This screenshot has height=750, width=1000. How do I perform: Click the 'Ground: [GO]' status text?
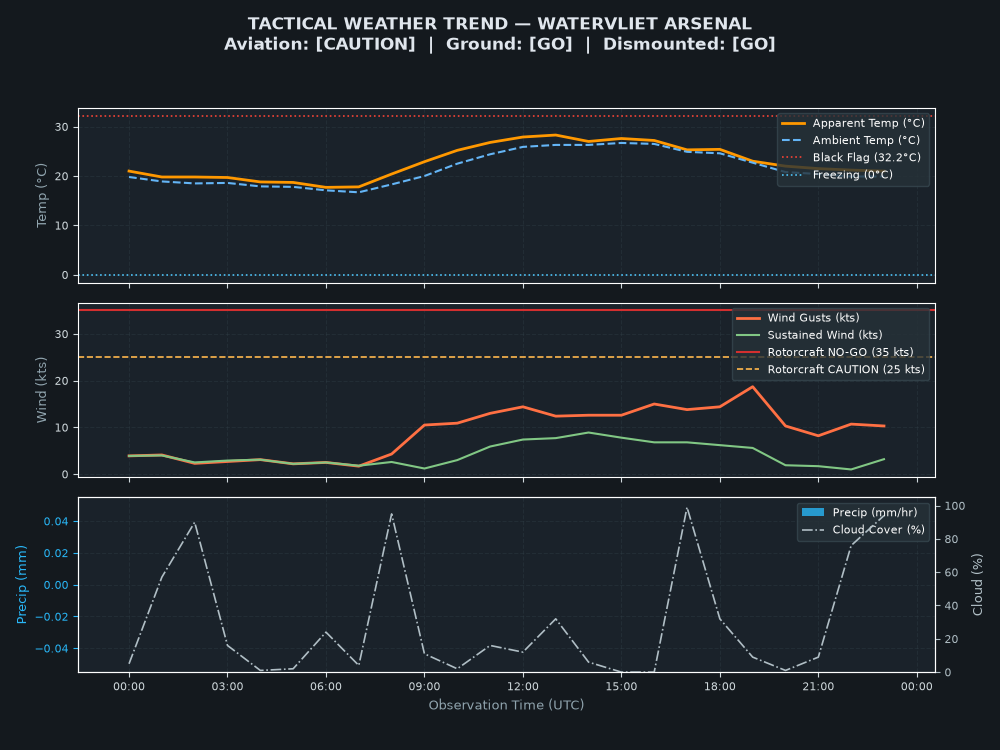pyautogui.click(x=509, y=44)
